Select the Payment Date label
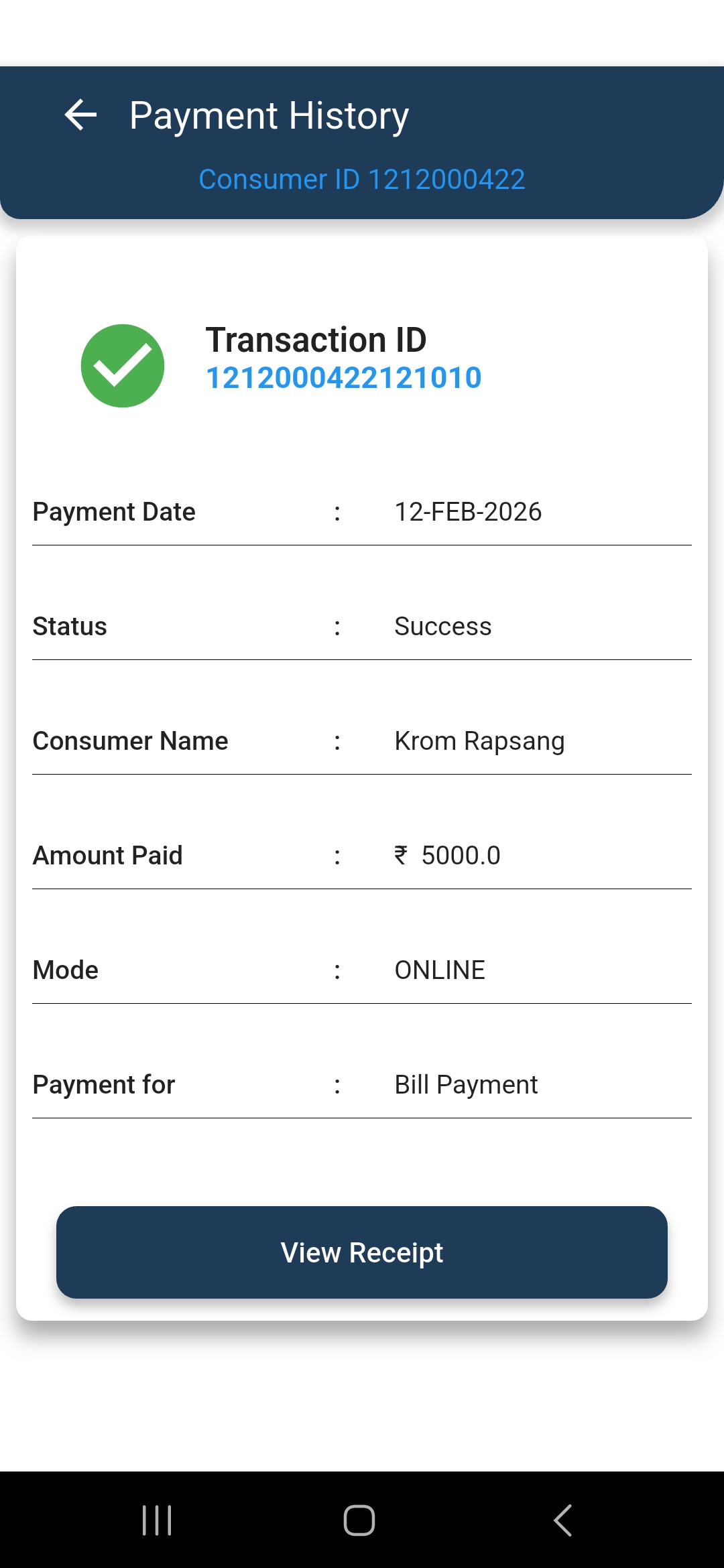This screenshot has width=724, height=1568. coord(114,512)
